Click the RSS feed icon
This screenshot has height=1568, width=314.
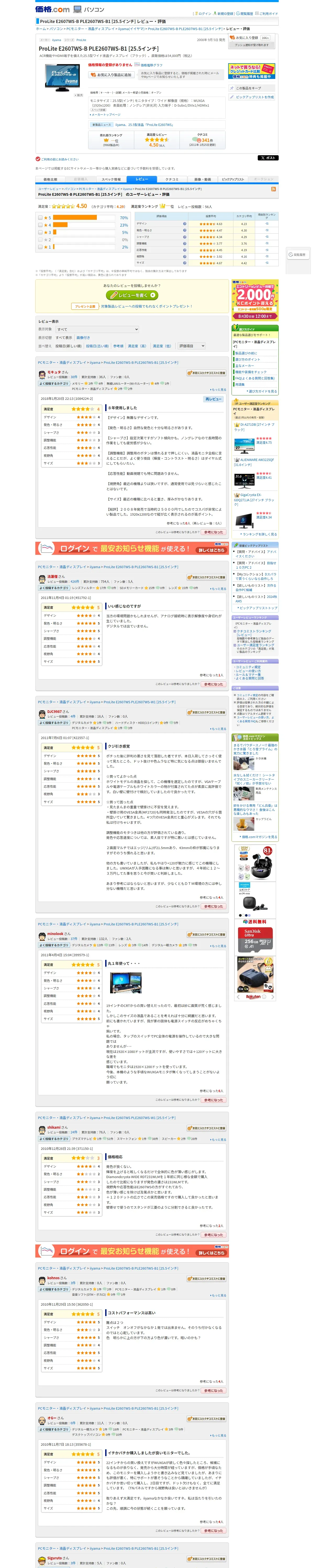click(x=273, y=189)
